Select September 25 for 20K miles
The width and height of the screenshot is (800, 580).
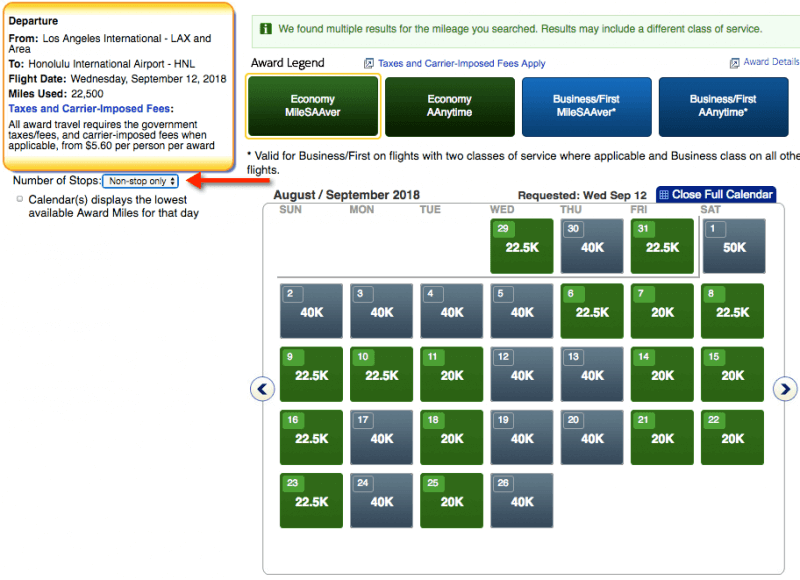(x=452, y=500)
